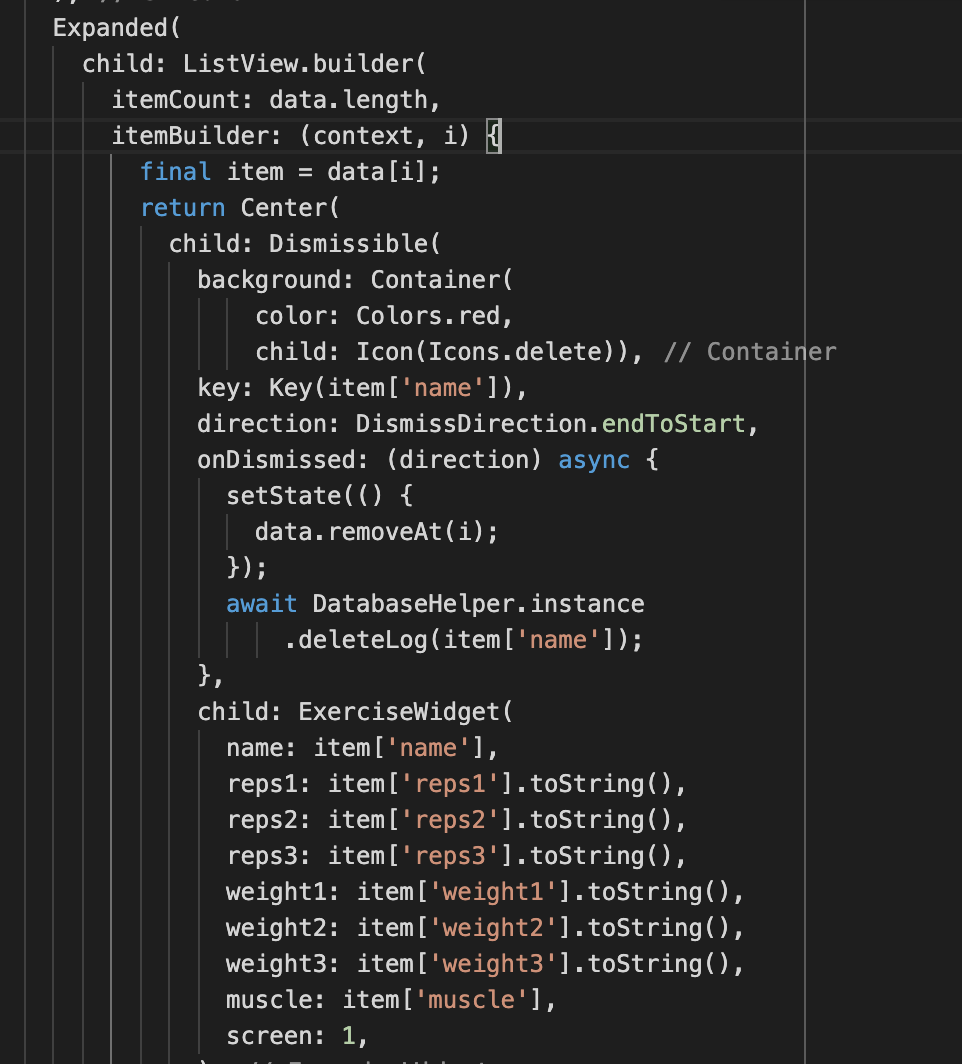Click the await keyword before DatabaseHelper
This screenshot has width=962, height=1064.
coord(261,603)
